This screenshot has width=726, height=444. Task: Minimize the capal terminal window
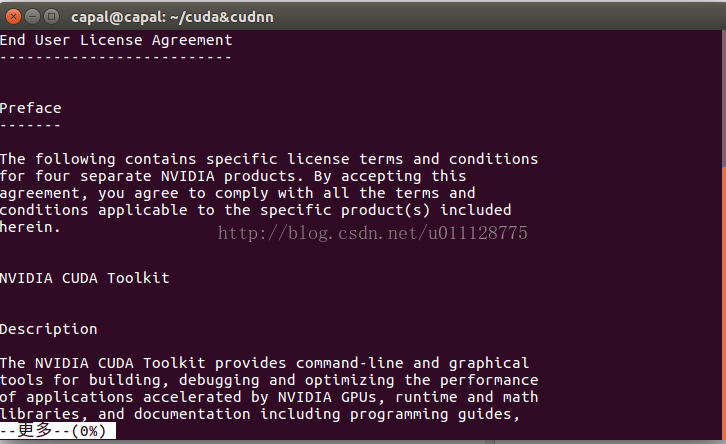pyautogui.click(x=32, y=17)
